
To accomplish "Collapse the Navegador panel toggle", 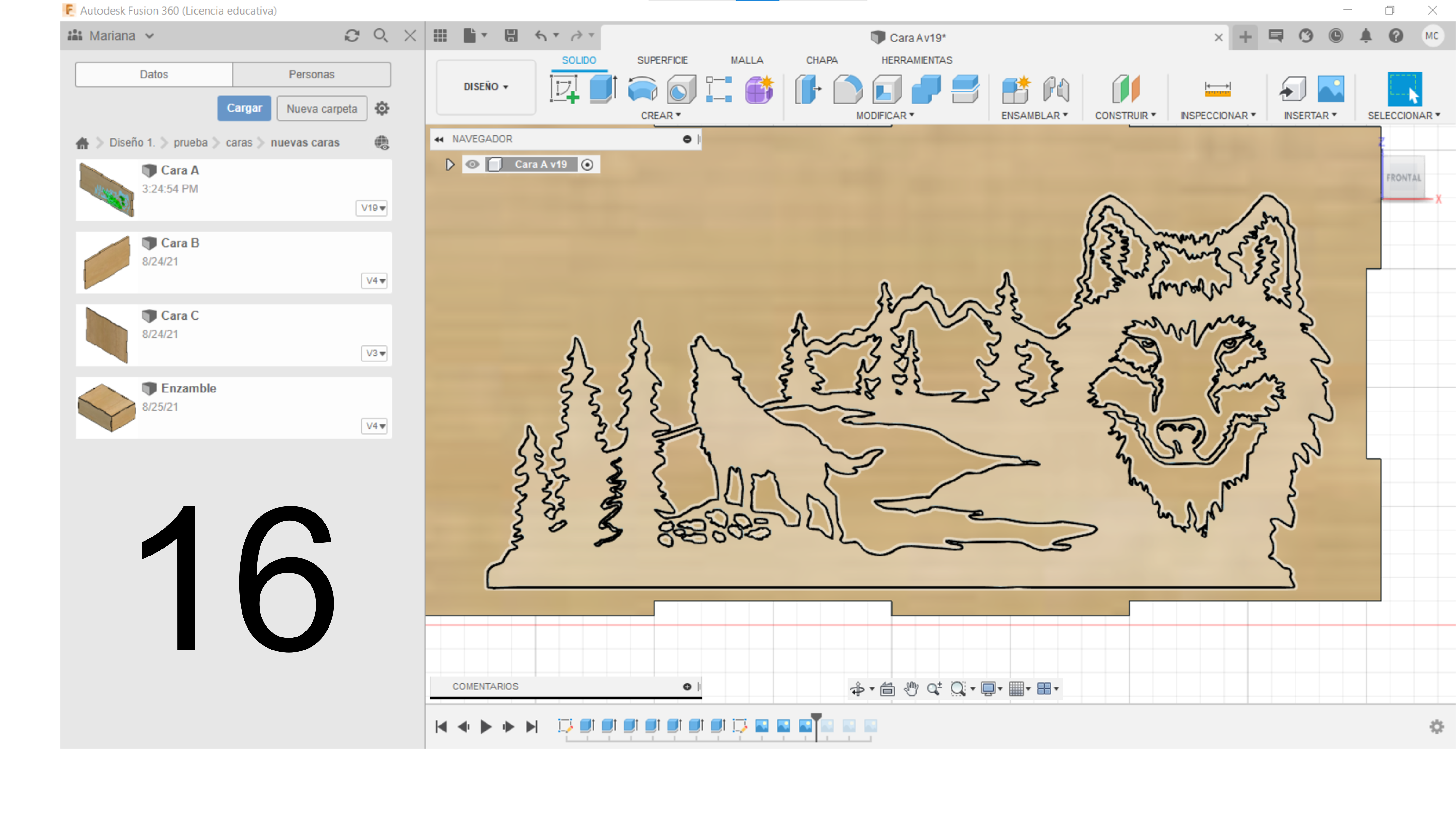I will (x=439, y=139).
